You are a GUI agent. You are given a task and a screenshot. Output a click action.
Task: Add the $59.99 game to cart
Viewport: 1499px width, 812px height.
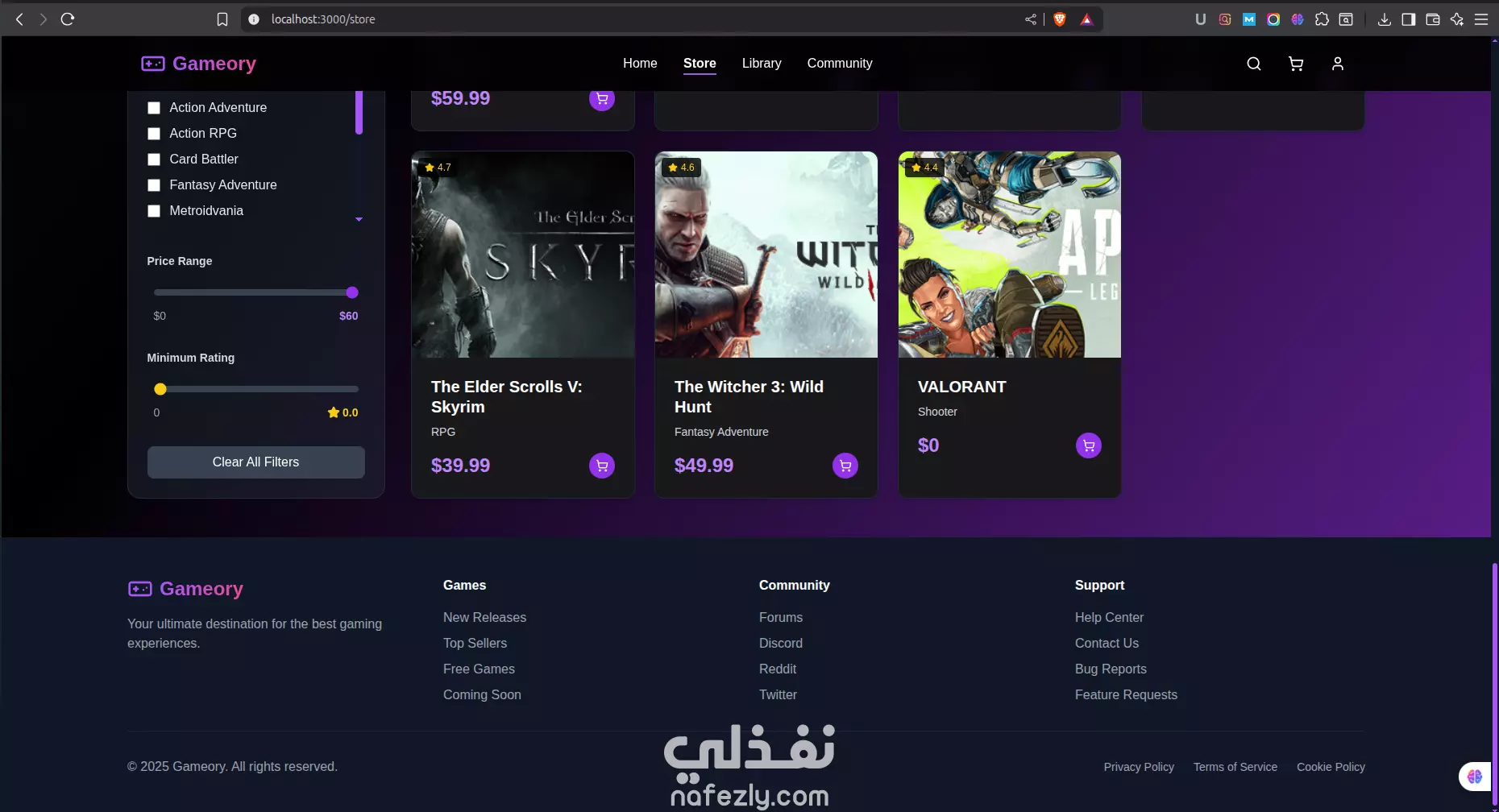[x=601, y=99]
